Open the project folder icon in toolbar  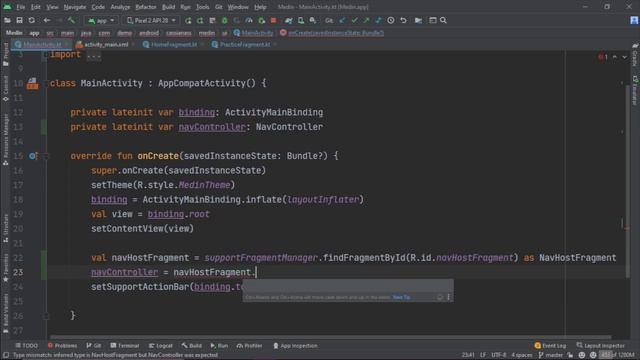click(x=7, y=20)
